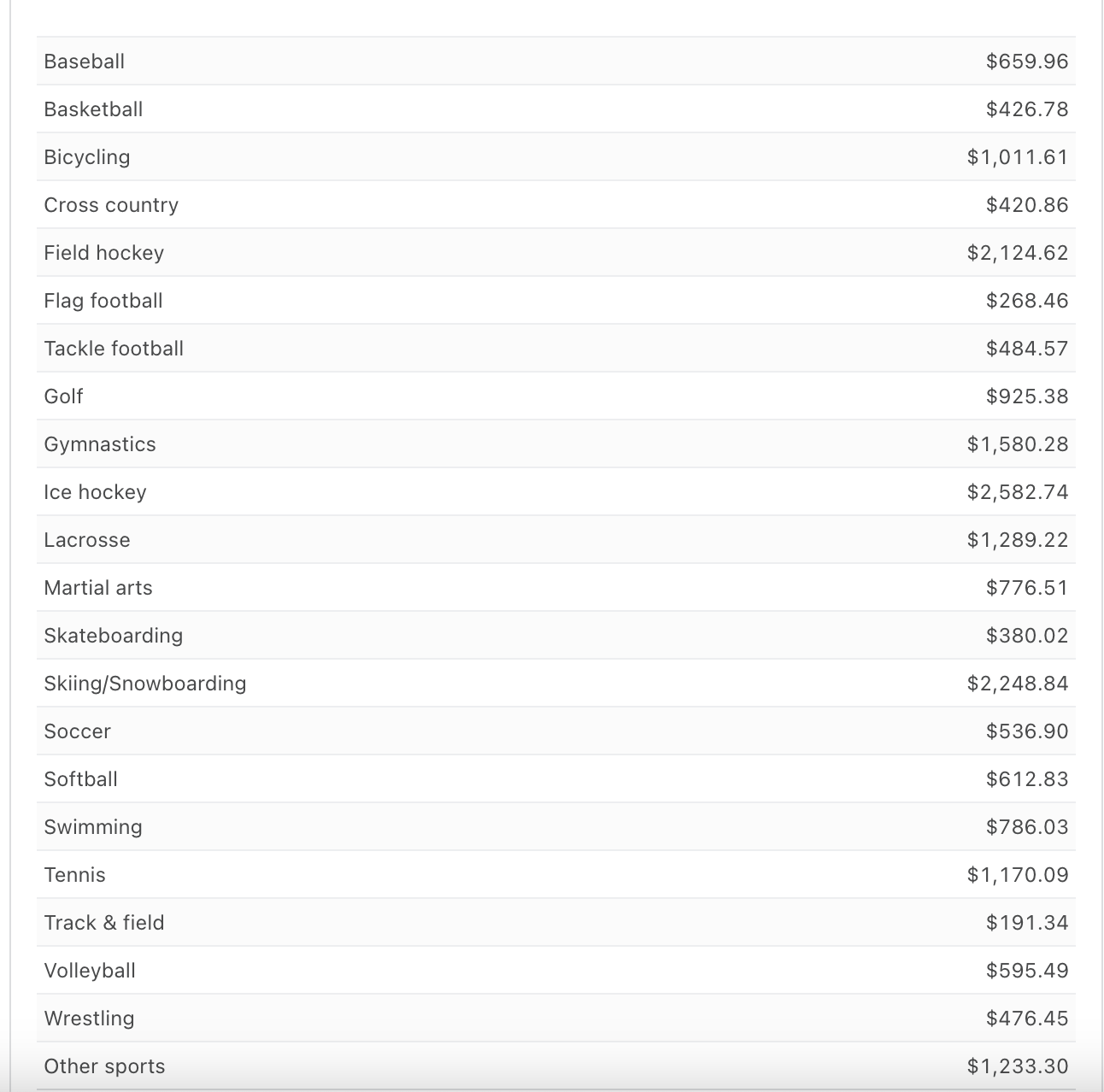Viewport: 1104px width, 1092px height.
Task: Click the Cross country row
Action: tap(555, 205)
